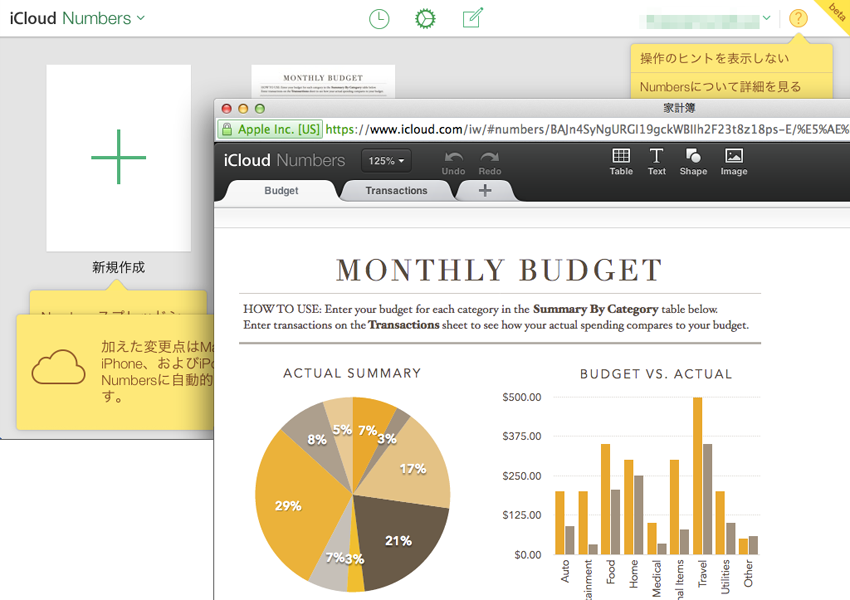
Task: Click the Auto category axis label
Action: pyautogui.click(x=565, y=571)
